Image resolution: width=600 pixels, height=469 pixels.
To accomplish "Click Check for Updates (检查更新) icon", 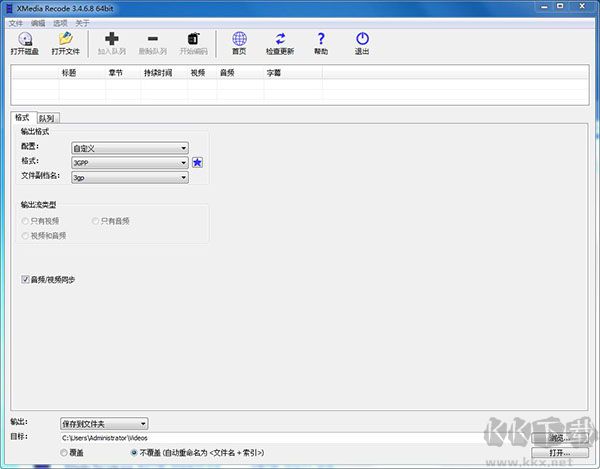I will pyautogui.click(x=280, y=39).
